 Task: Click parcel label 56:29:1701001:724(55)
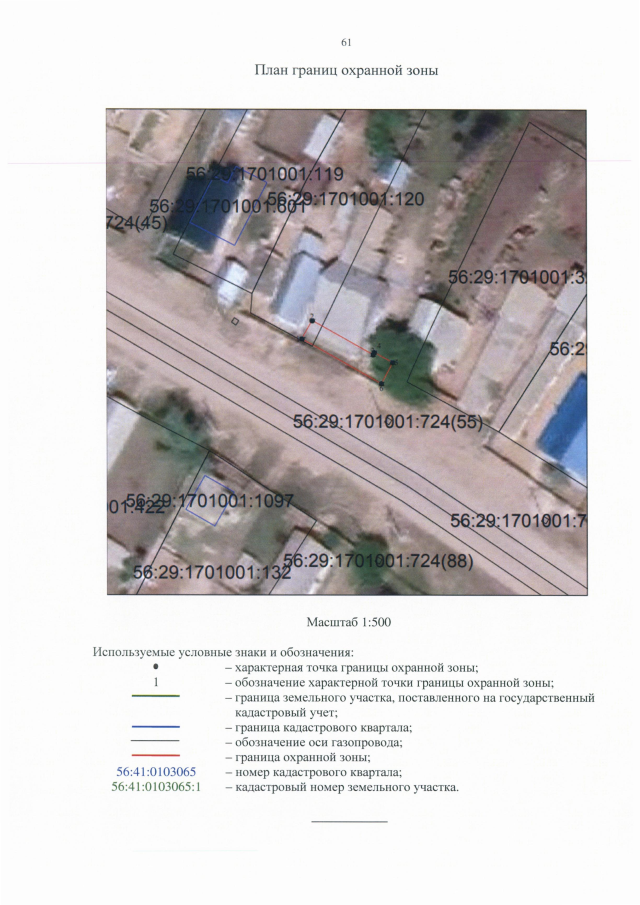coord(387,421)
